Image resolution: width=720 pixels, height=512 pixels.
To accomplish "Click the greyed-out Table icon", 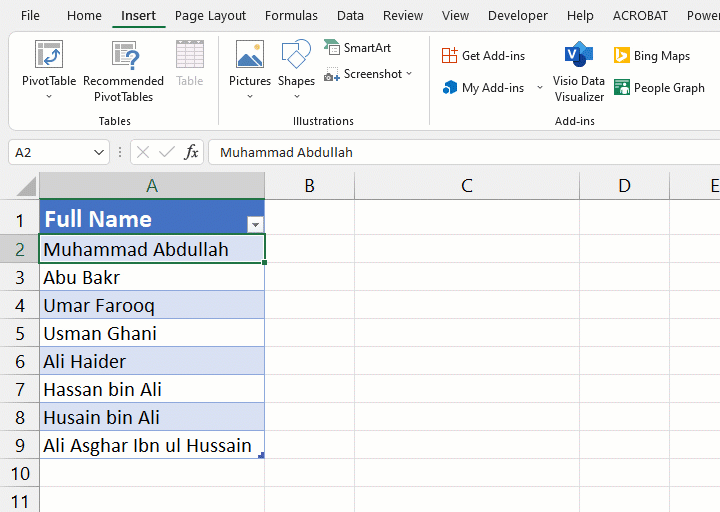I will (x=190, y=54).
